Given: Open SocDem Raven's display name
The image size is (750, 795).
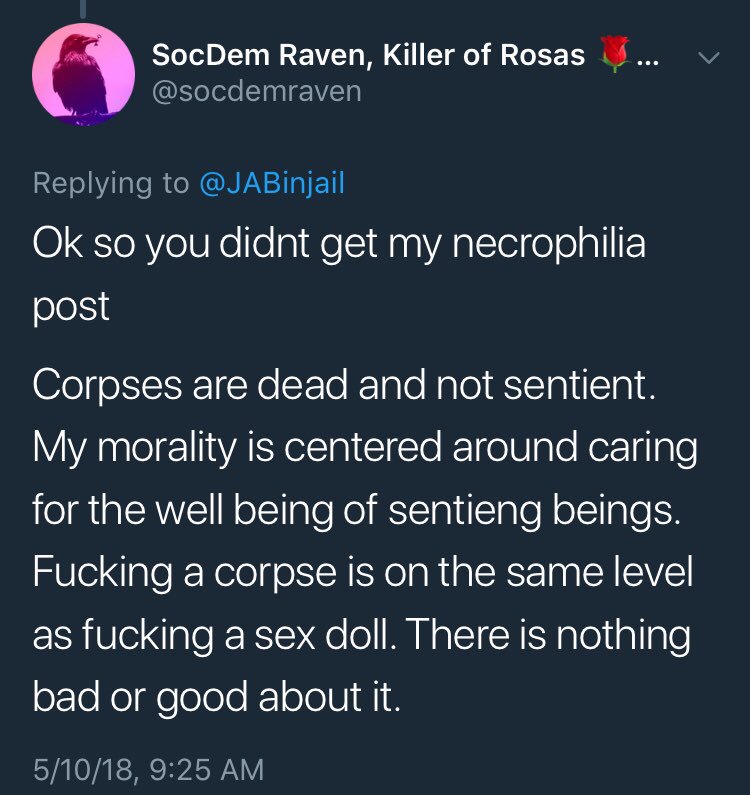Looking at the screenshot, I should click(x=368, y=56).
